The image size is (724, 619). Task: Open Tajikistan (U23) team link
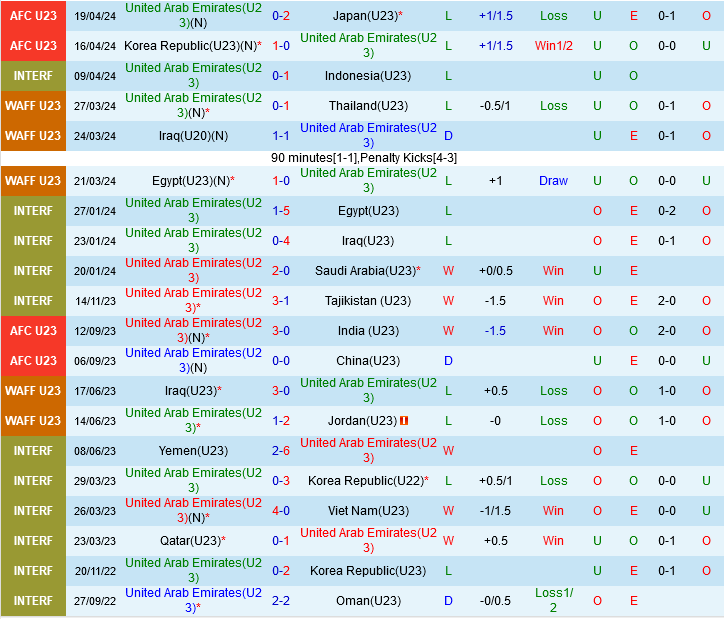click(x=368, y=301)
